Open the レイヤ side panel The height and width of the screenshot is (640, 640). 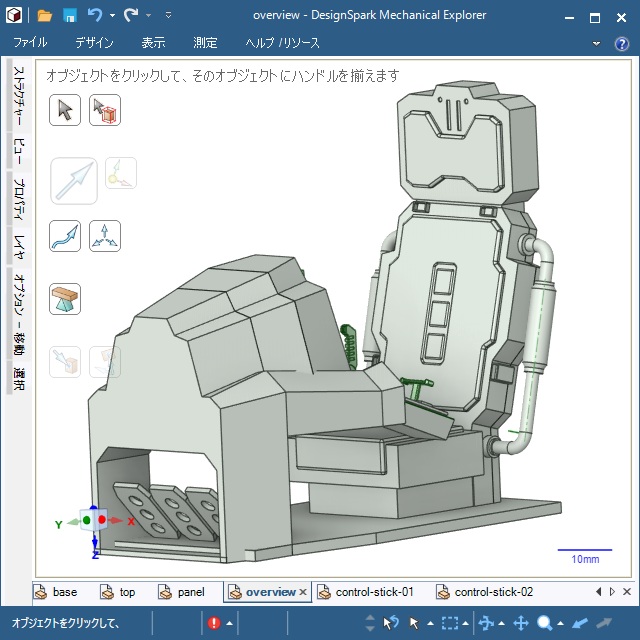18,245
